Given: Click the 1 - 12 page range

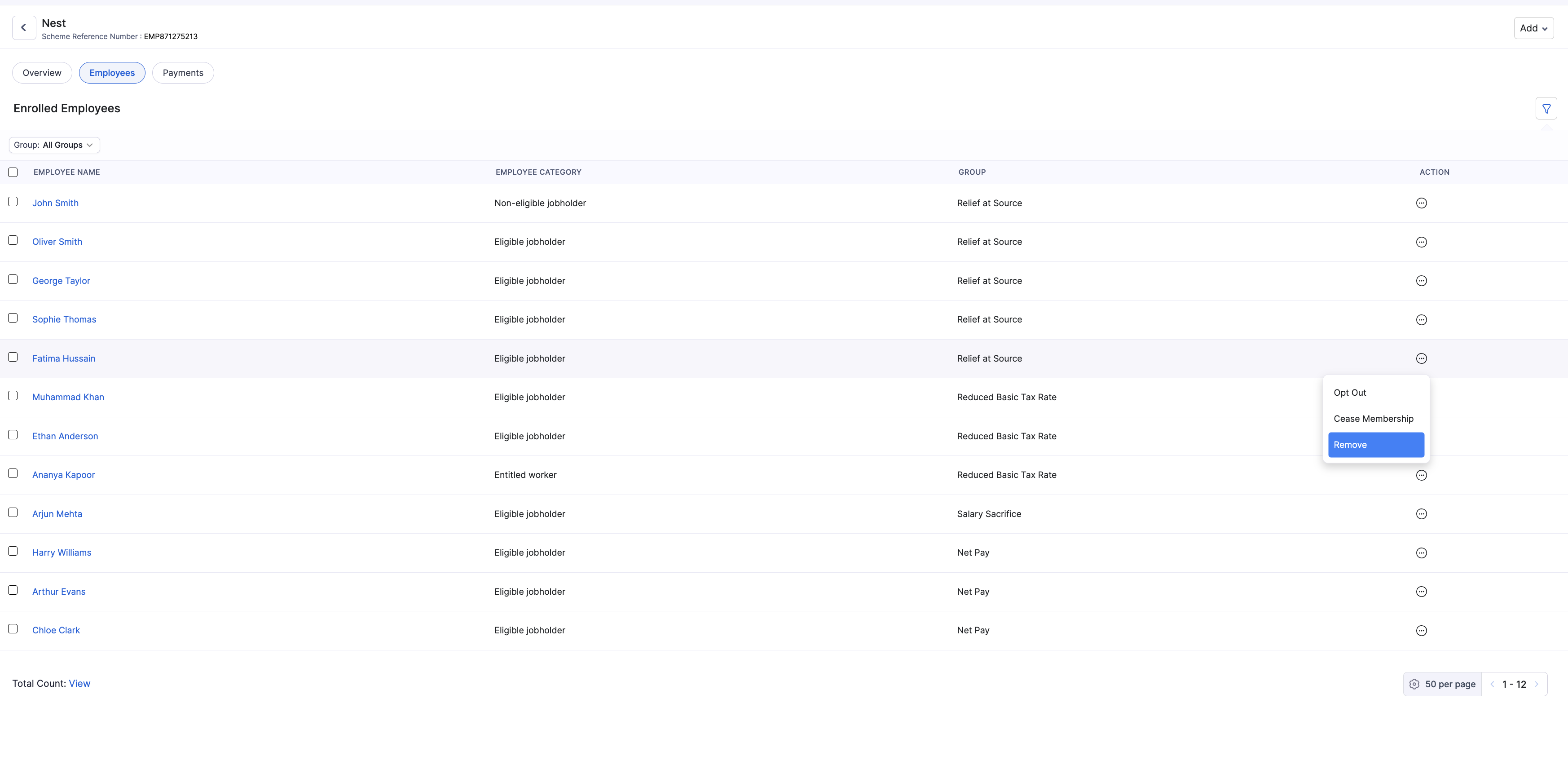Looking at the screenshot, I should coord(1514,684).
